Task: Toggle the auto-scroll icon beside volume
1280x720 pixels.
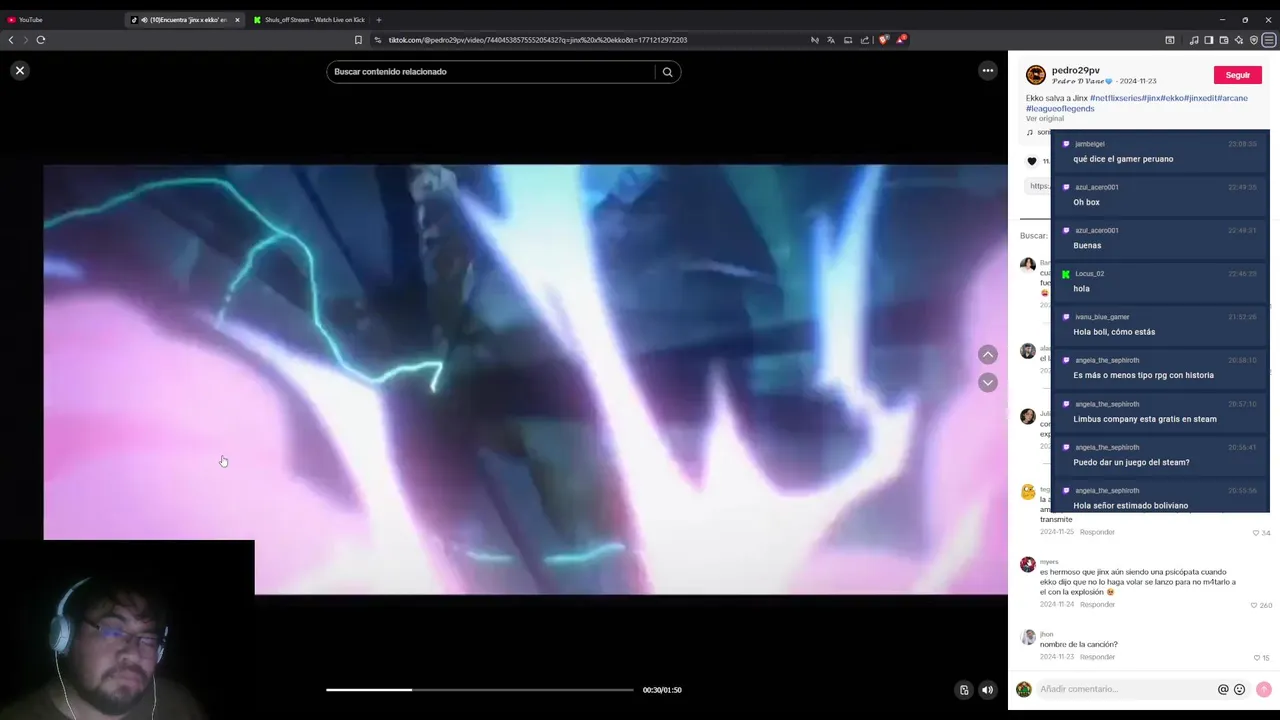Action: [964, 690]
